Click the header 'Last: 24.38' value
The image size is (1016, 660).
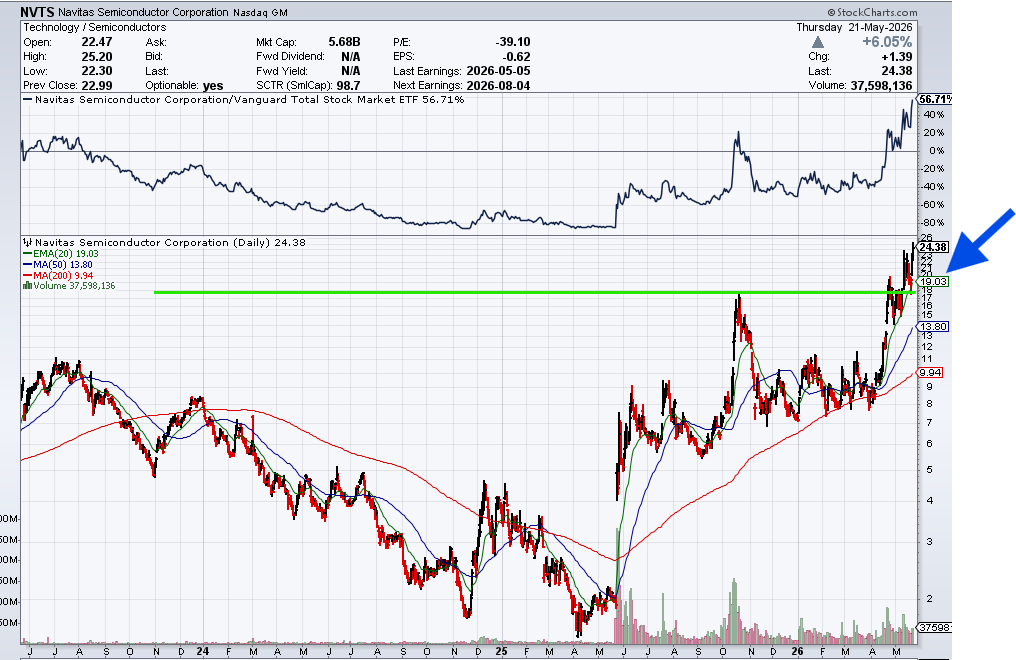[x=897, y=71]
